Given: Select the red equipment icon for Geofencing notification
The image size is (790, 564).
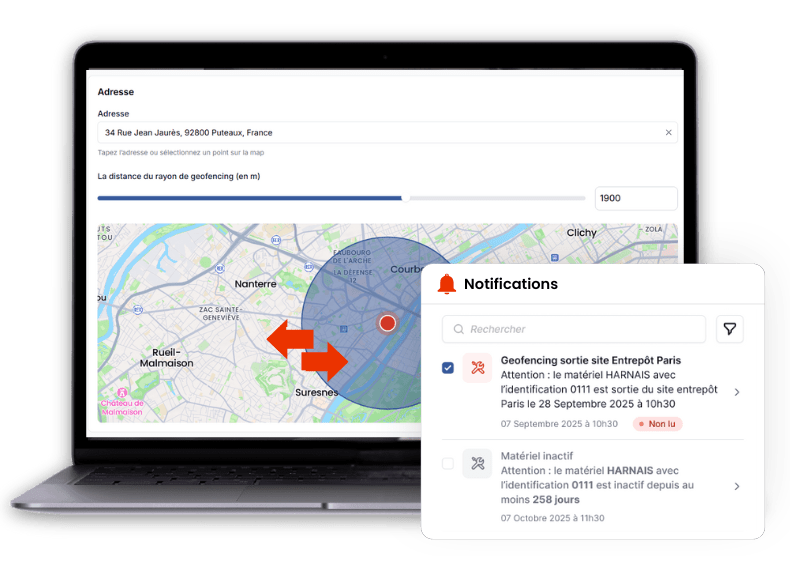Looking at the screenshot, I should click(x=477, y=368).
